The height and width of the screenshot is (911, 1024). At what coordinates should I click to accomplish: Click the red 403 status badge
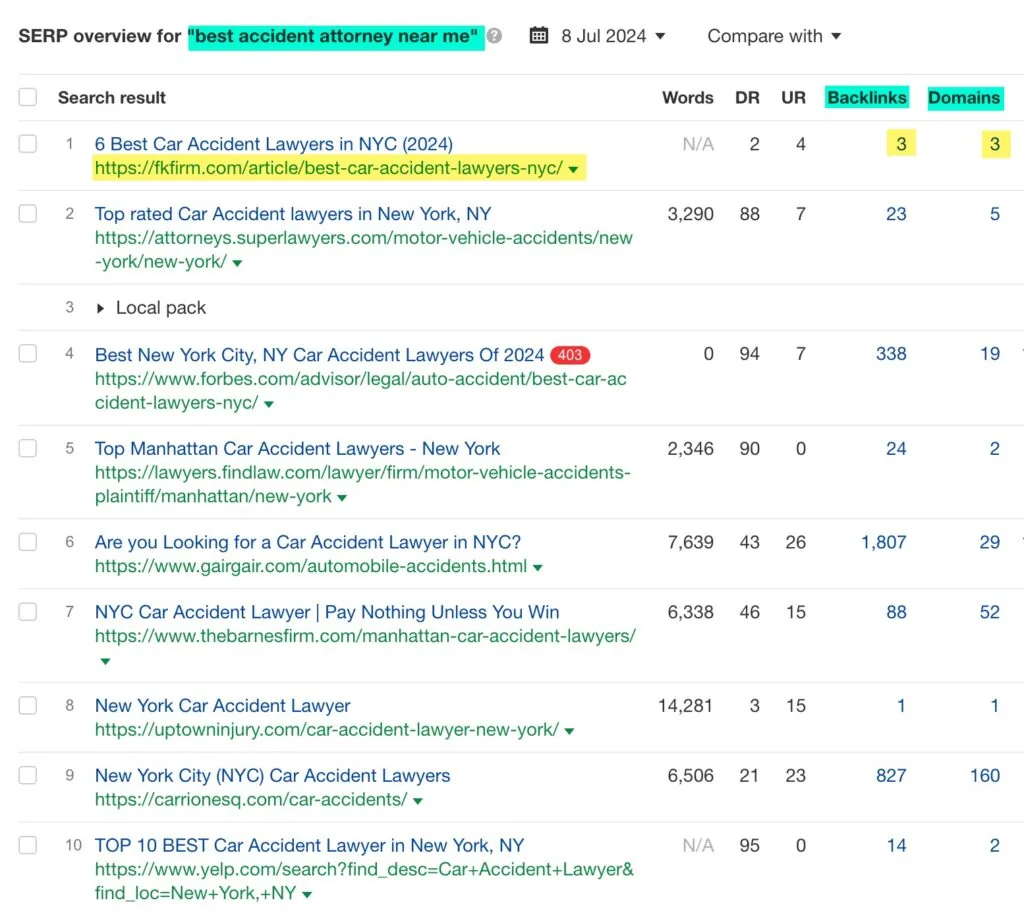pos(570,355)
